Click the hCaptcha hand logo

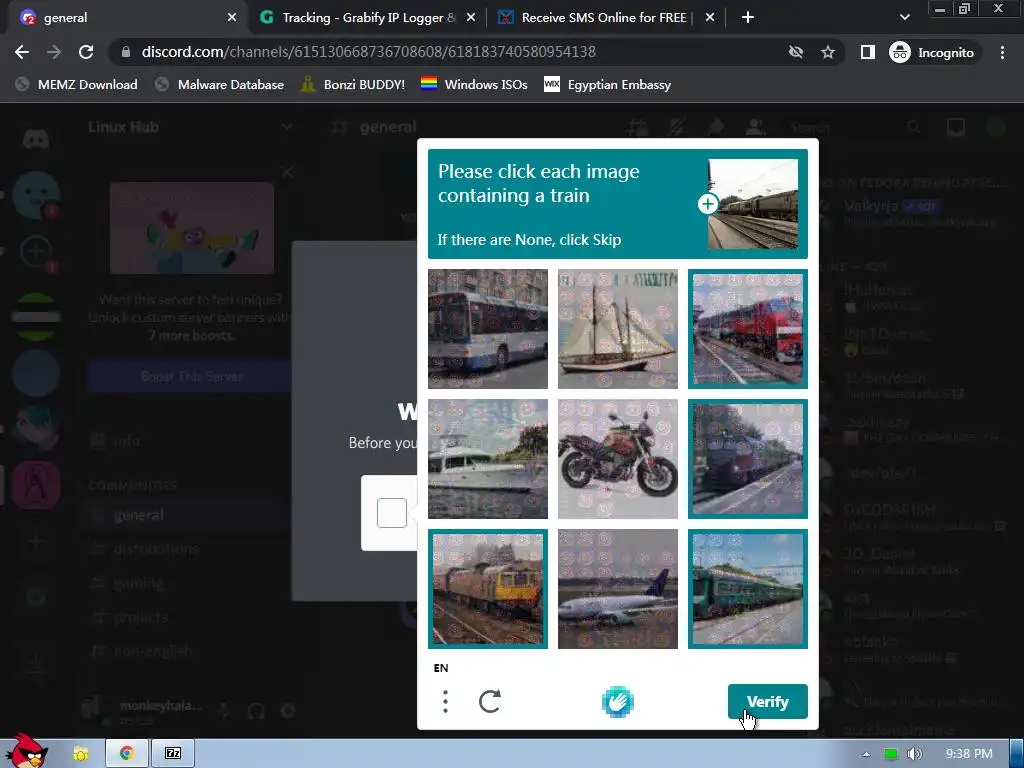click(x=617, y=702)
